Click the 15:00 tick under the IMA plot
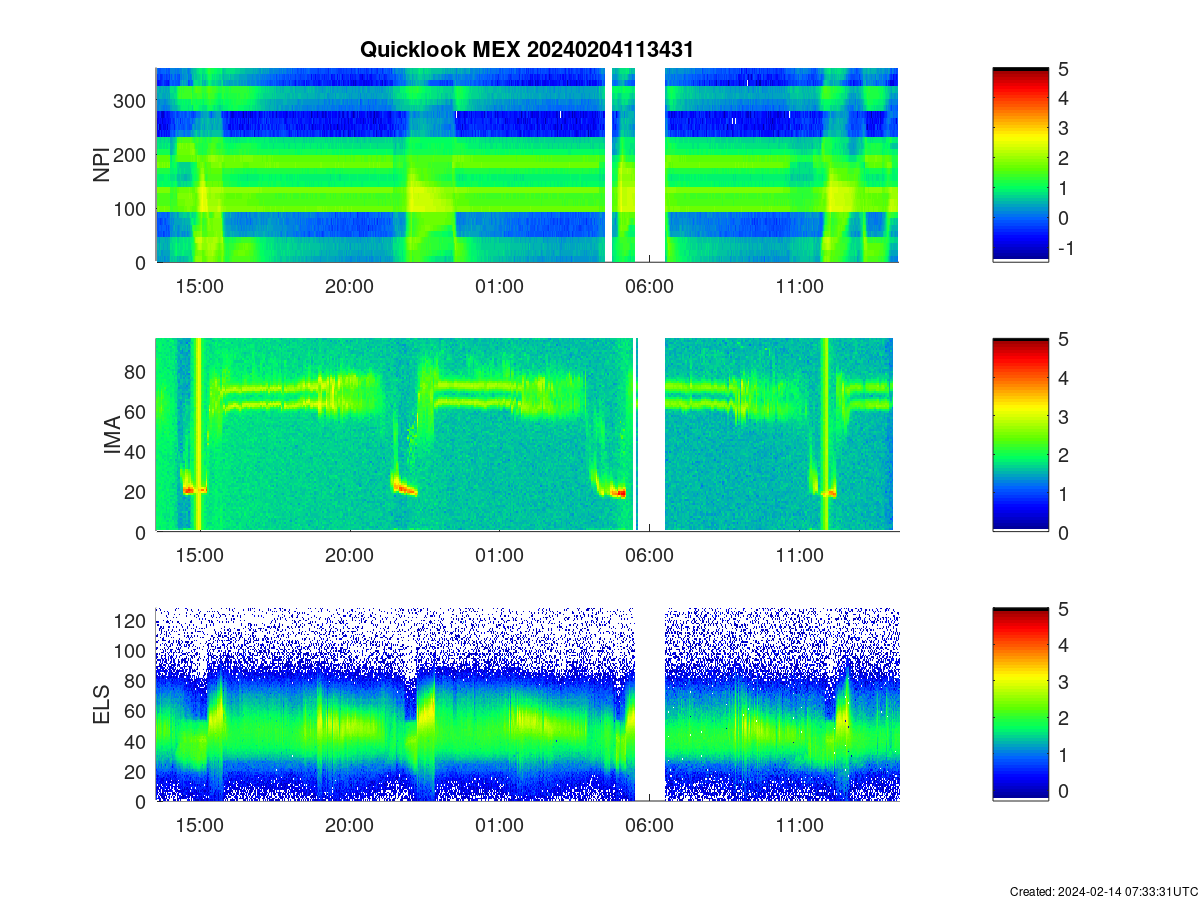The image size is (1200, 900). (x=200, y=555)
